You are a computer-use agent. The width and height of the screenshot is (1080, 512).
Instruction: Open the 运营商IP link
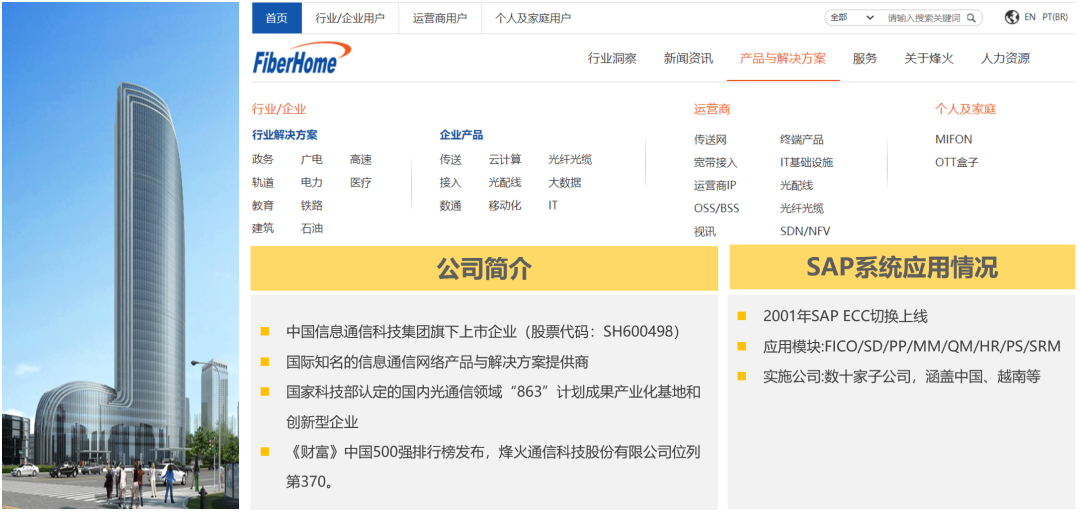point(715,185)
